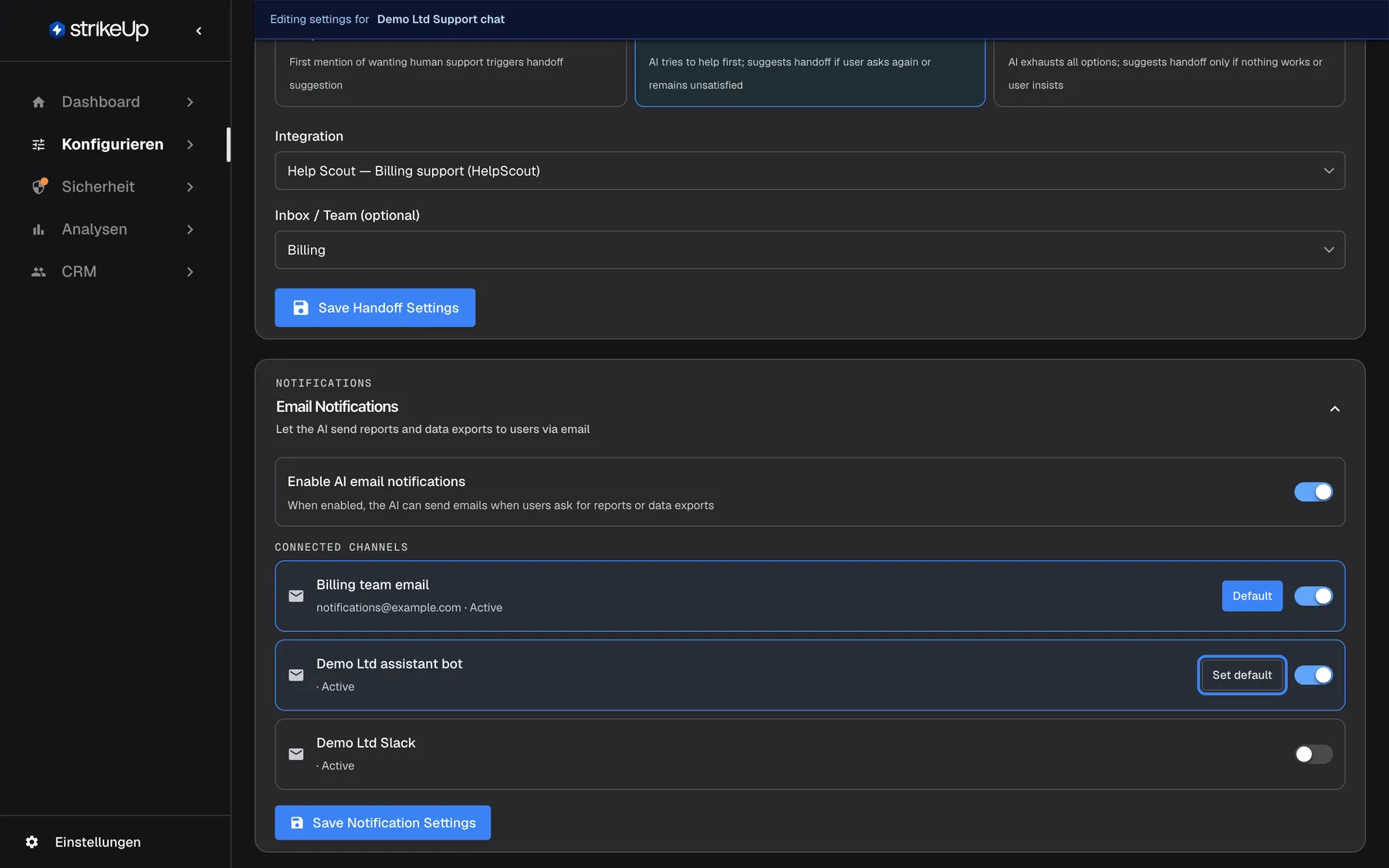Screen dimensions: 1389x868
Task: Click the 'notifications@example.com · Active' text
Action: 409,608
